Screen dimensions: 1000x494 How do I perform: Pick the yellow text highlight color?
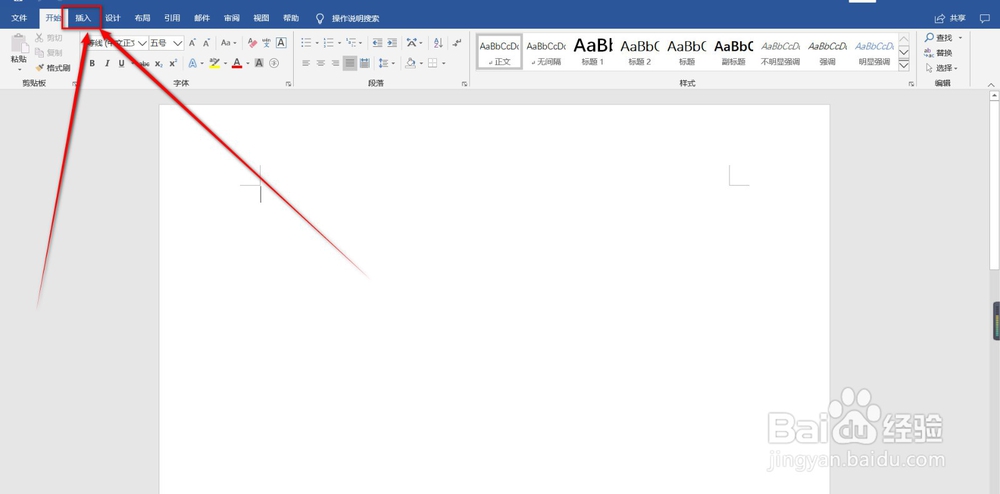(x=214, y=63)
